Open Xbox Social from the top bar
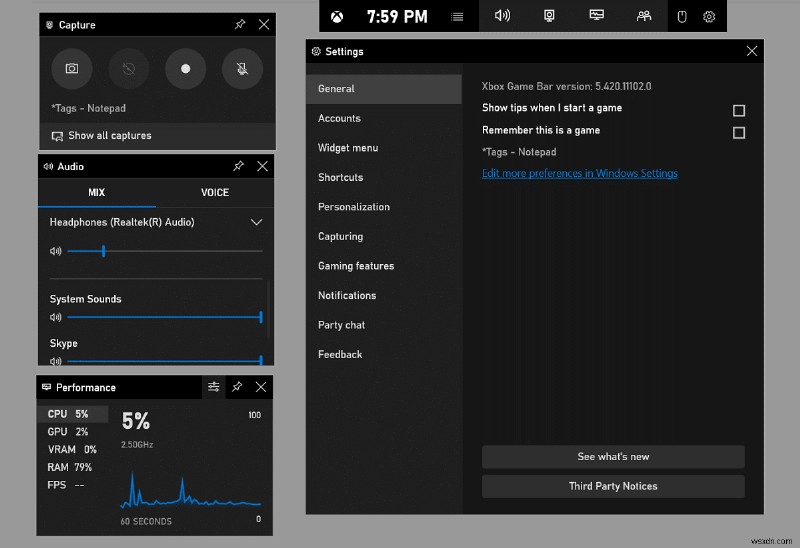Viewport: 800px width, 548px height. click(644, 16)
